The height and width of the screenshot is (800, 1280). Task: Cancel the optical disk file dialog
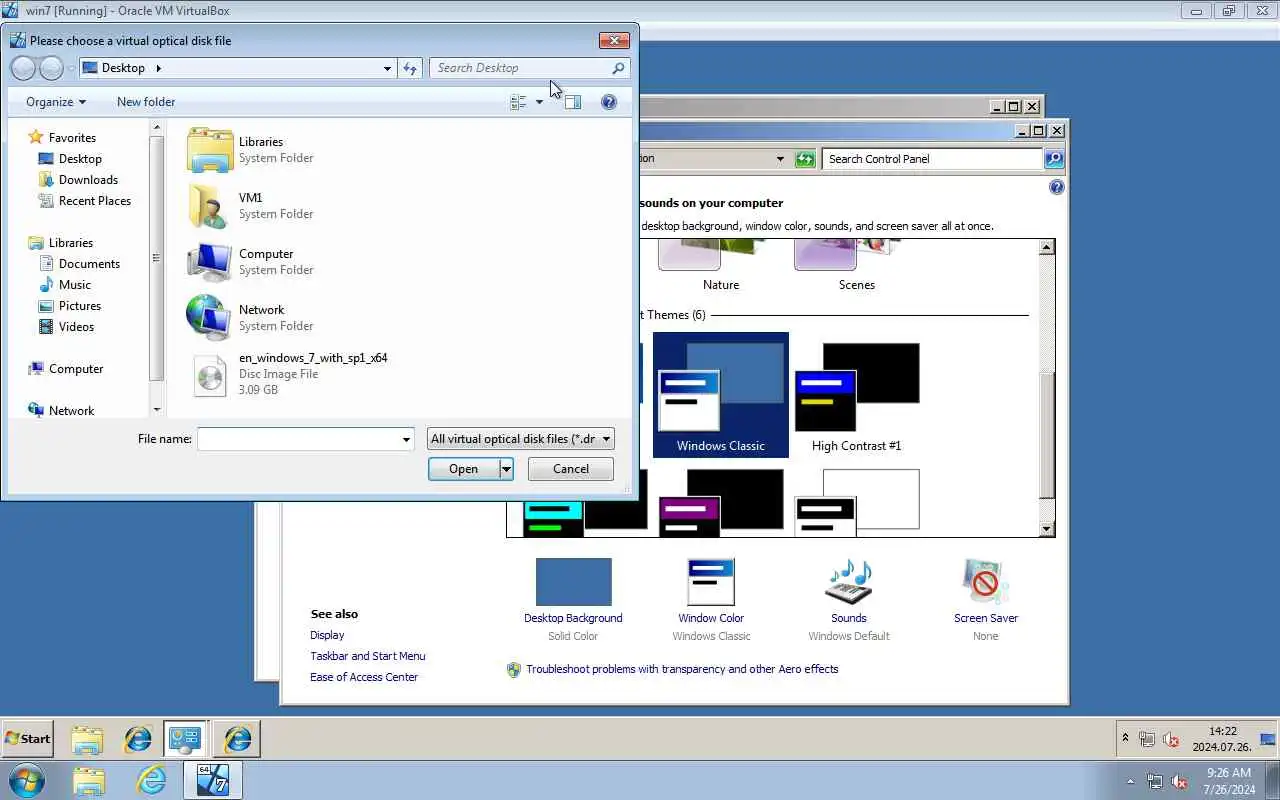point(571,469)
